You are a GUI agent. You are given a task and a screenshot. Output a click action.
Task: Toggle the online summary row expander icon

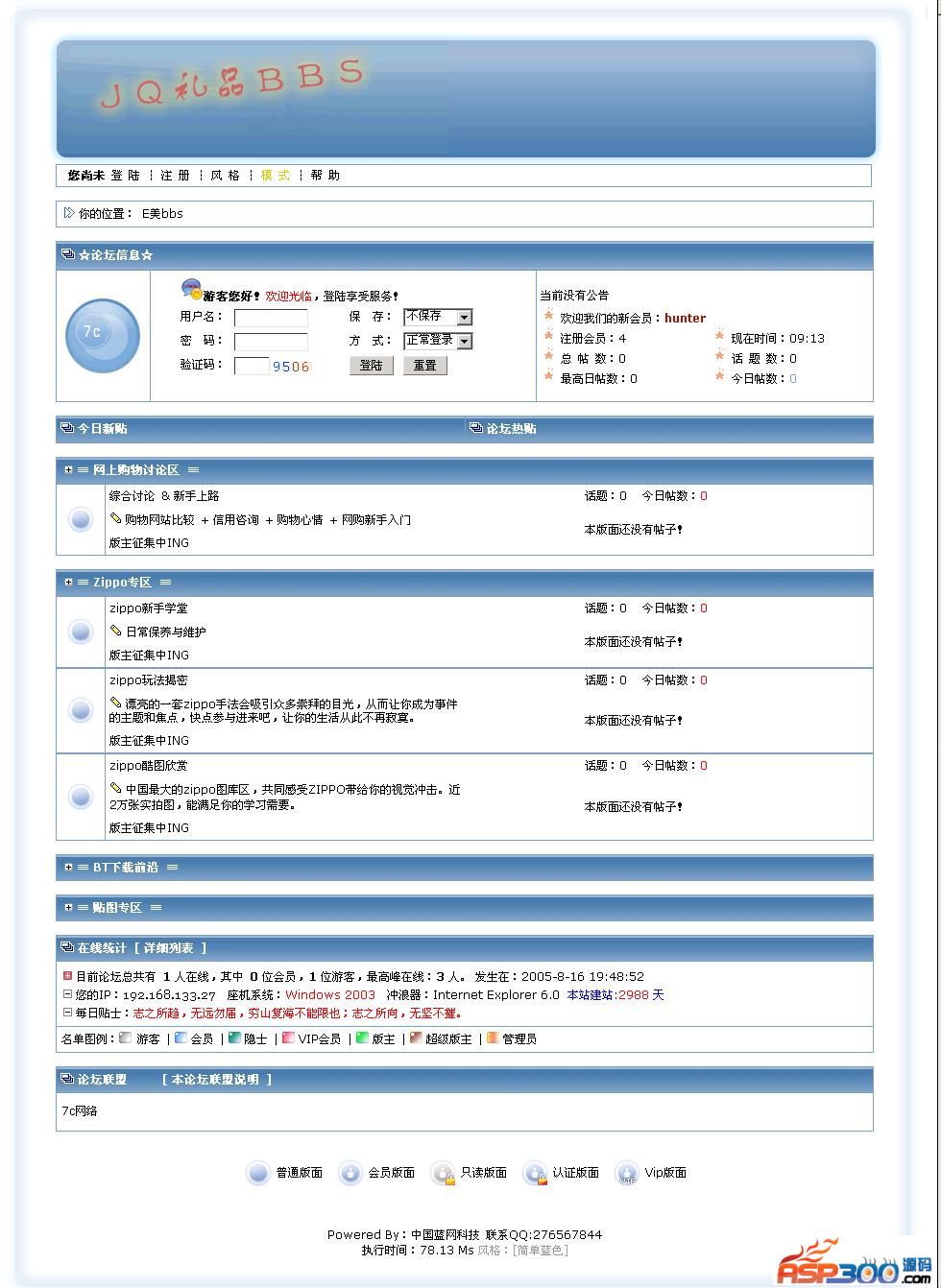click(67, 976)
